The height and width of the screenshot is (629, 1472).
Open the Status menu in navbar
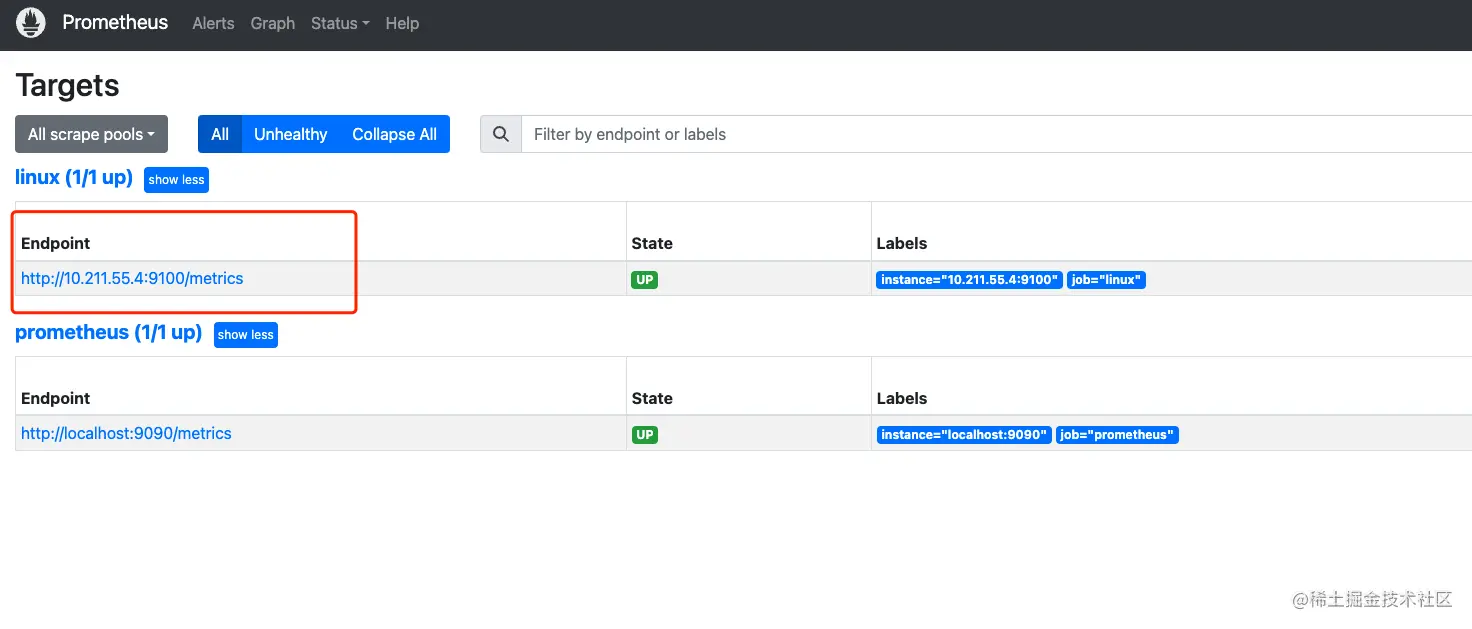coord(340,23)
